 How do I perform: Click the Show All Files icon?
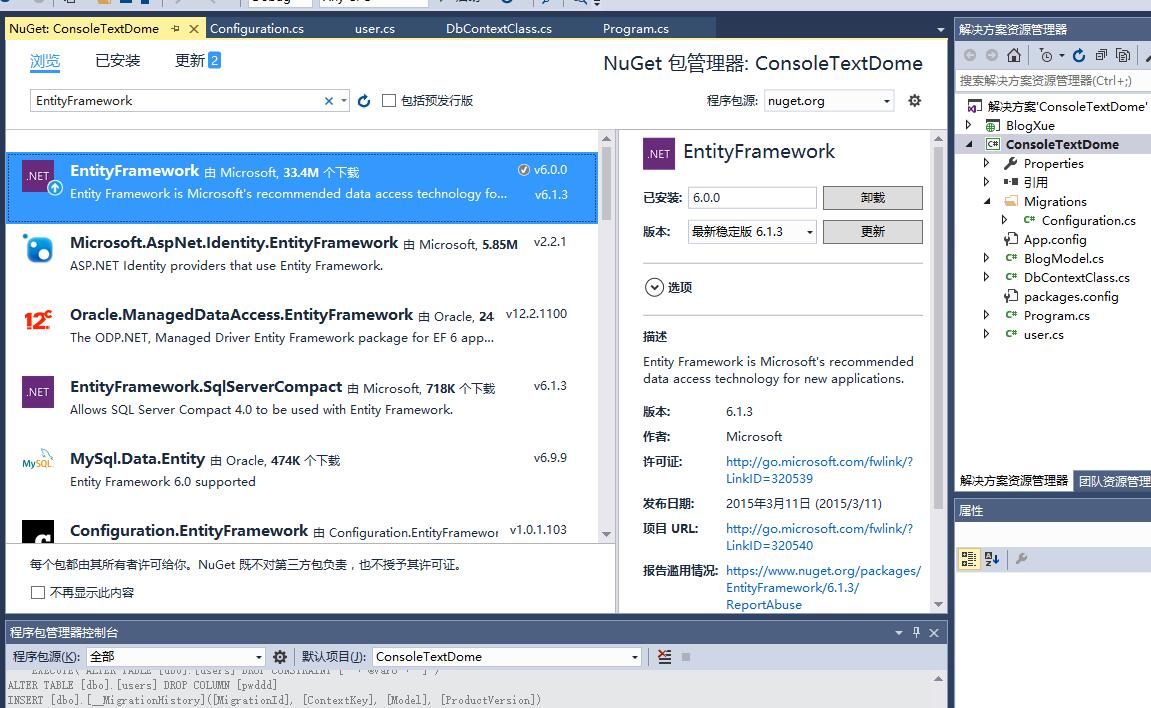point(1122,55)
